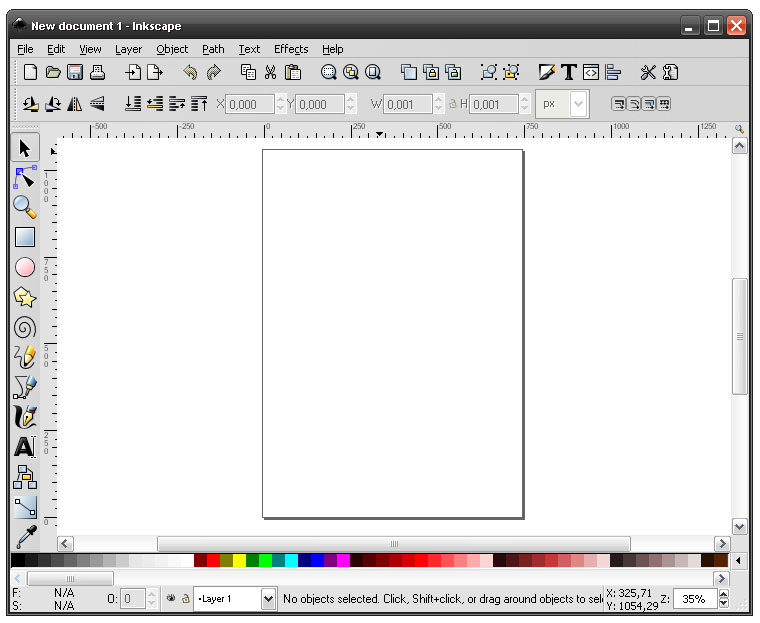The height and width of the screenshot is (623, 760).
Task: Rotate selection 90 degrees clockwise
Action: point(53,104)
